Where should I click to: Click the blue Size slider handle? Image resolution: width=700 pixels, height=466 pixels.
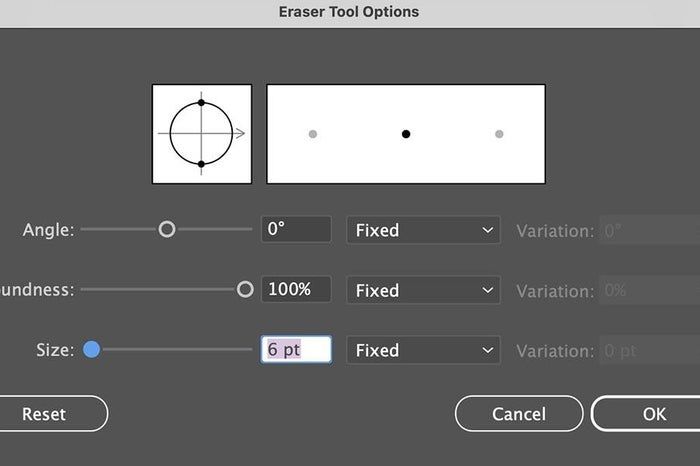[91, 350]
